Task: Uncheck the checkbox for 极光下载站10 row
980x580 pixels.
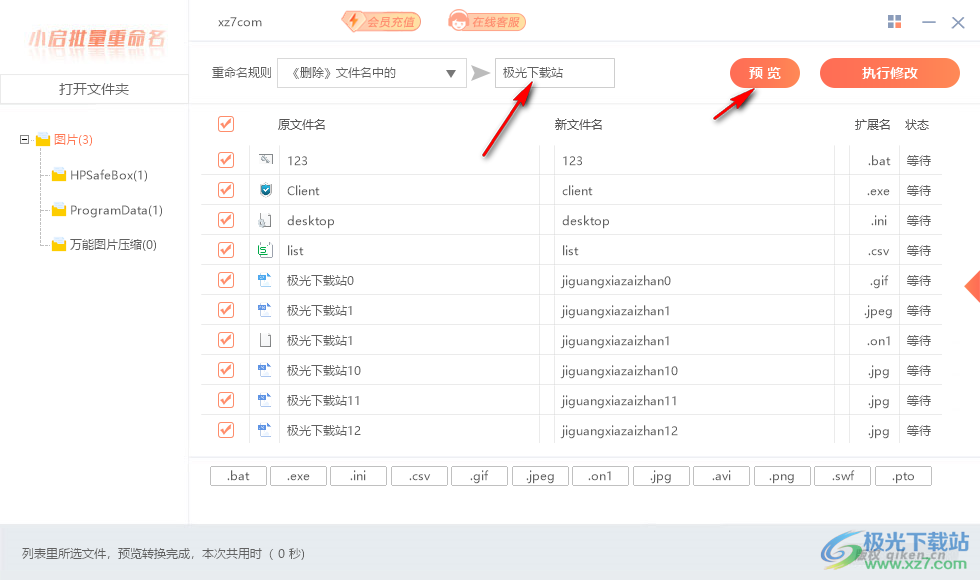Action: tap(226, 370)
